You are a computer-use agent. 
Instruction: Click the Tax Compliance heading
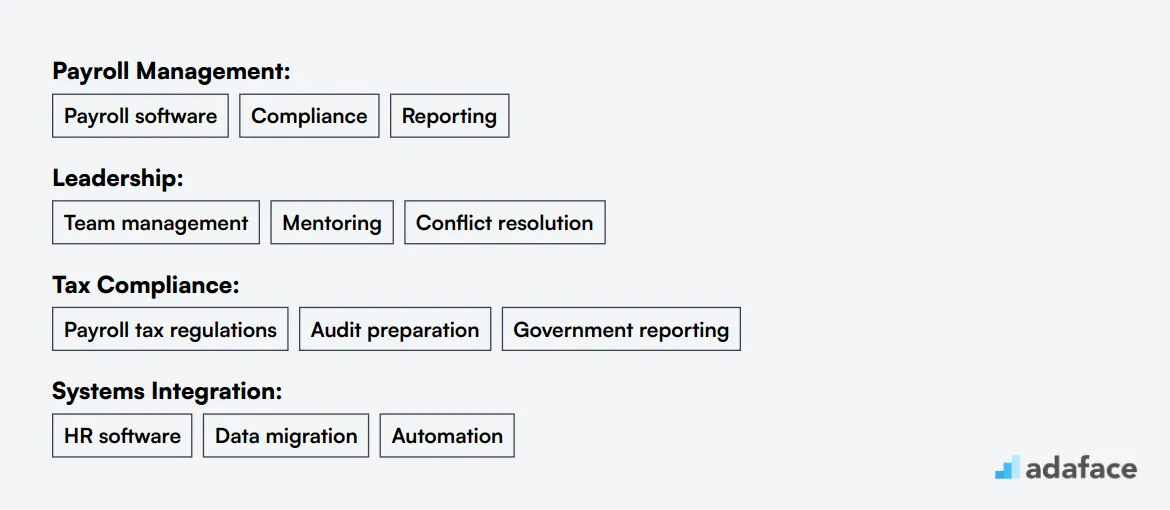146,284
